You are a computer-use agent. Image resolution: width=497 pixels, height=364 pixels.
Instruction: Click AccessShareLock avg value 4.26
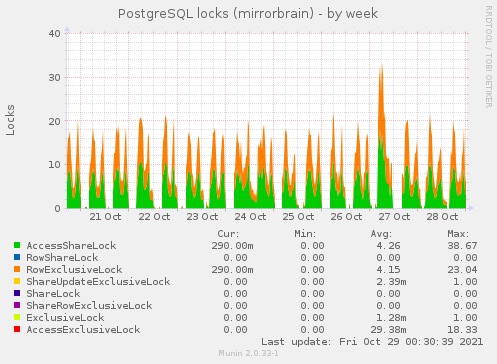pyautogui.click(x=389, y=246)
